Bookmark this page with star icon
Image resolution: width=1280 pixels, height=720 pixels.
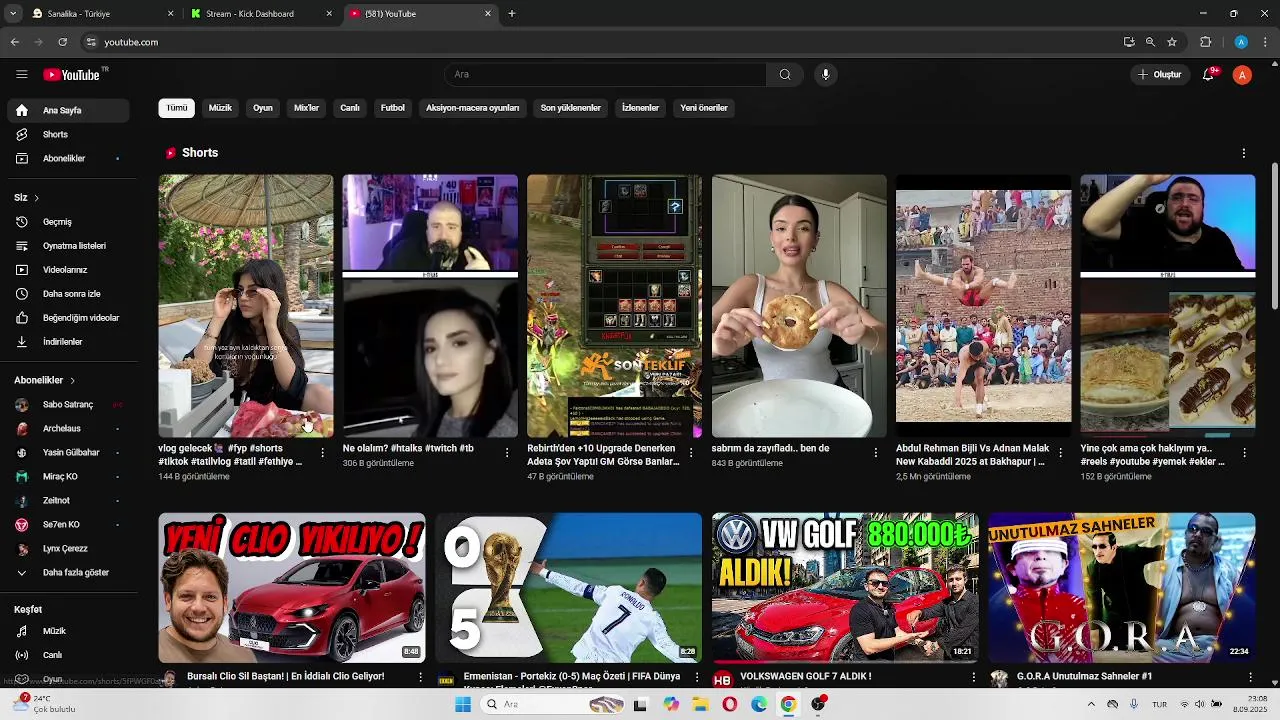click(x=1172, y=42)
